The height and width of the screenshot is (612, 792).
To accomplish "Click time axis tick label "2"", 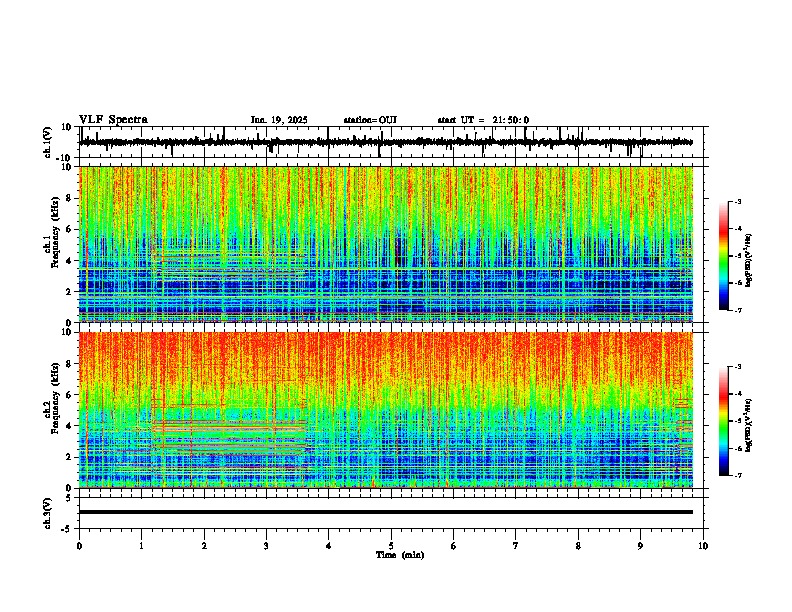I will pyautogui.click(x=204, y=546).
